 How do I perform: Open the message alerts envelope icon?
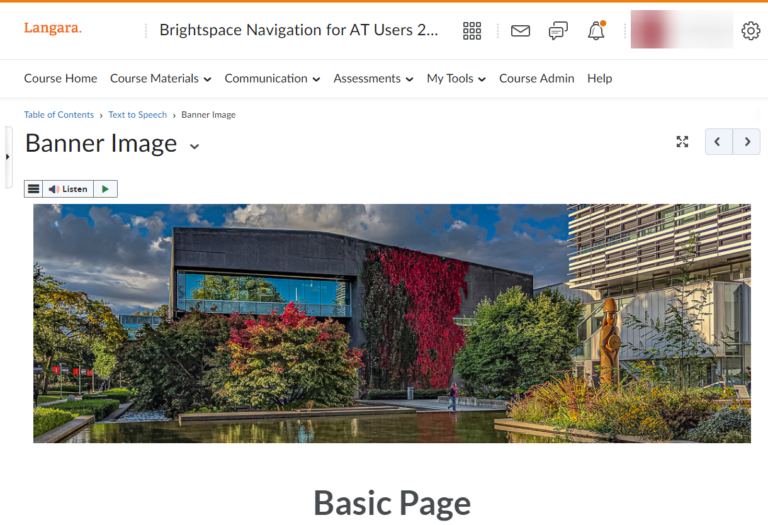[520, 31]
